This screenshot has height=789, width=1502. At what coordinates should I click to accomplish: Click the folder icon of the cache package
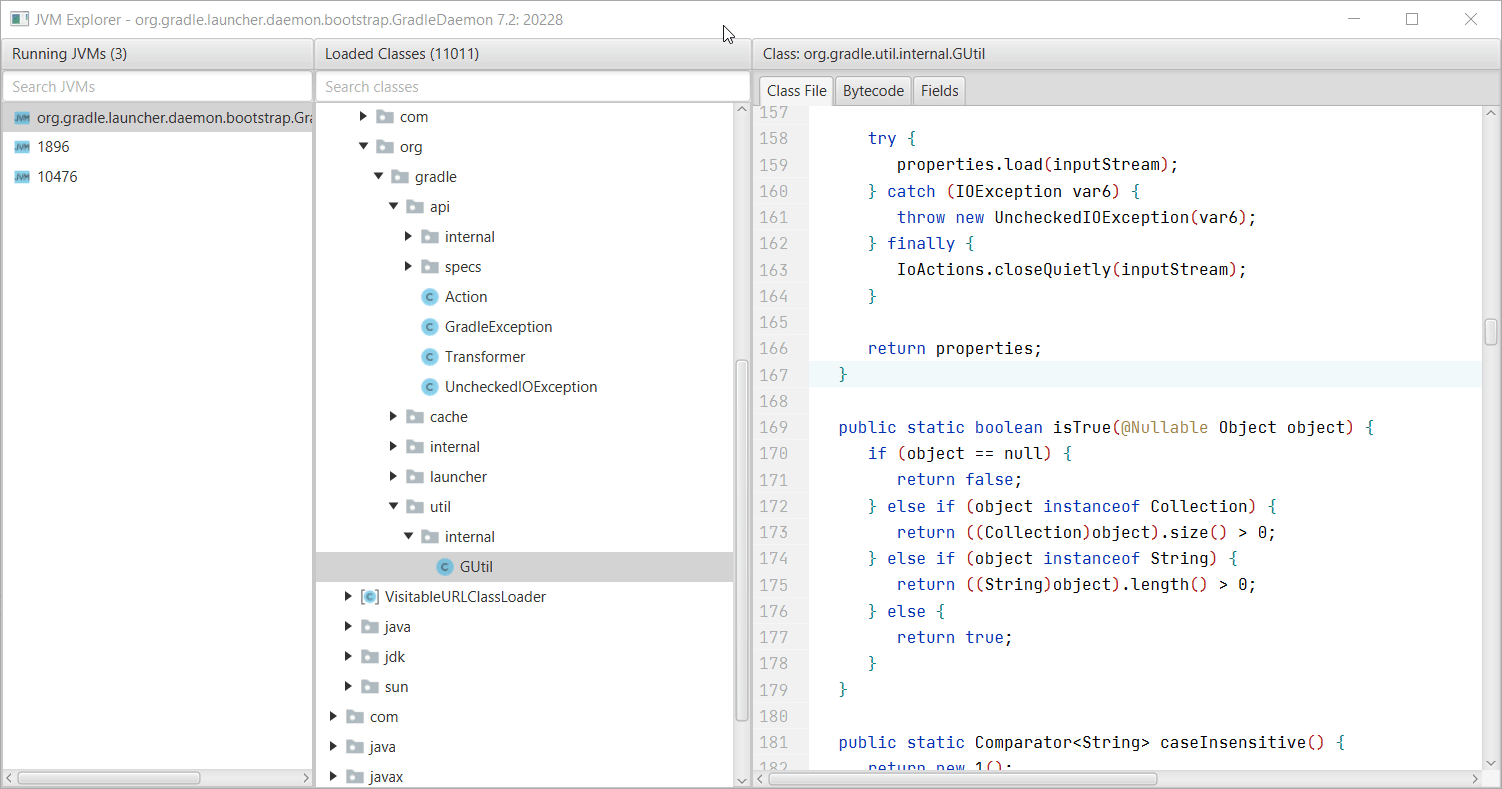(415, 417)
